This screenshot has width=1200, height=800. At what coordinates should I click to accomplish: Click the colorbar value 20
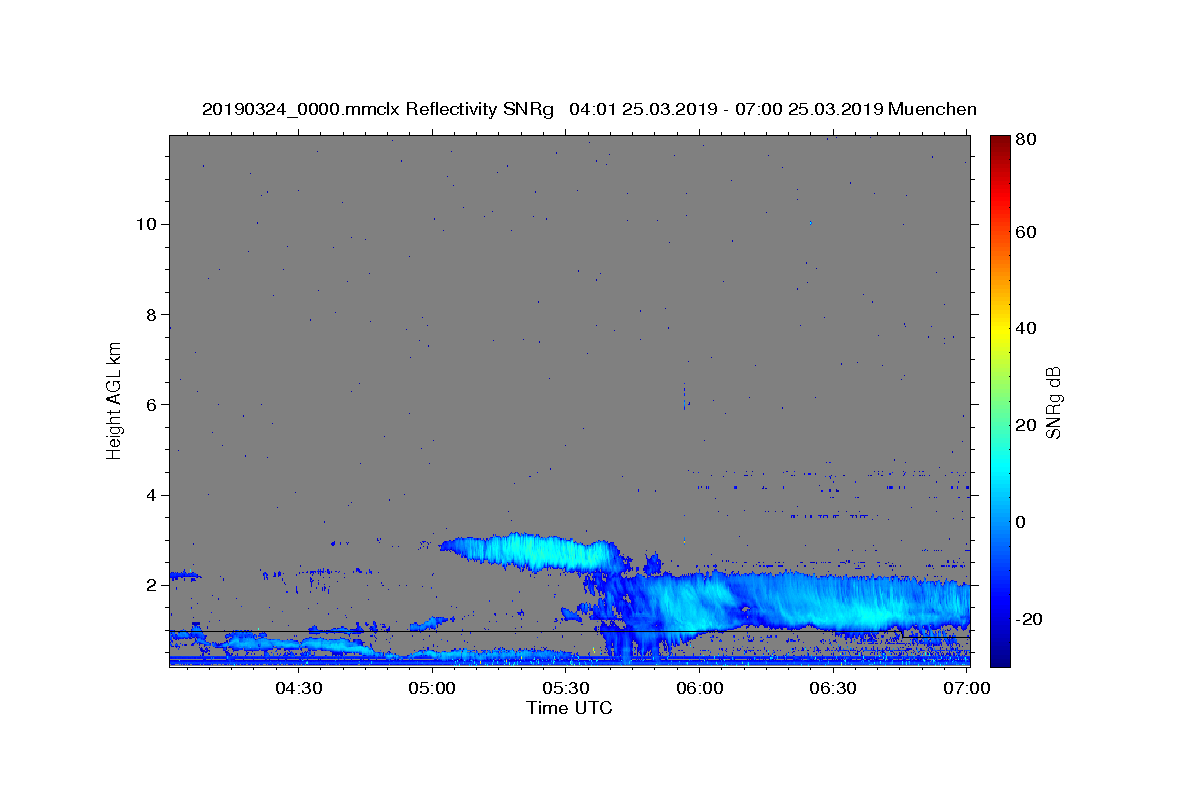click(x=1027, y=425)
